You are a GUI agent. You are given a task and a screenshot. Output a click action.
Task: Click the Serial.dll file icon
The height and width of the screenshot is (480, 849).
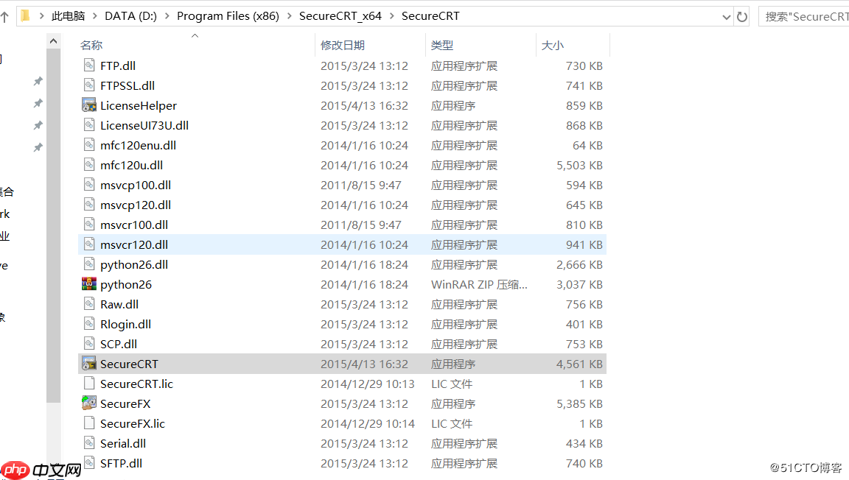(89, 444)
